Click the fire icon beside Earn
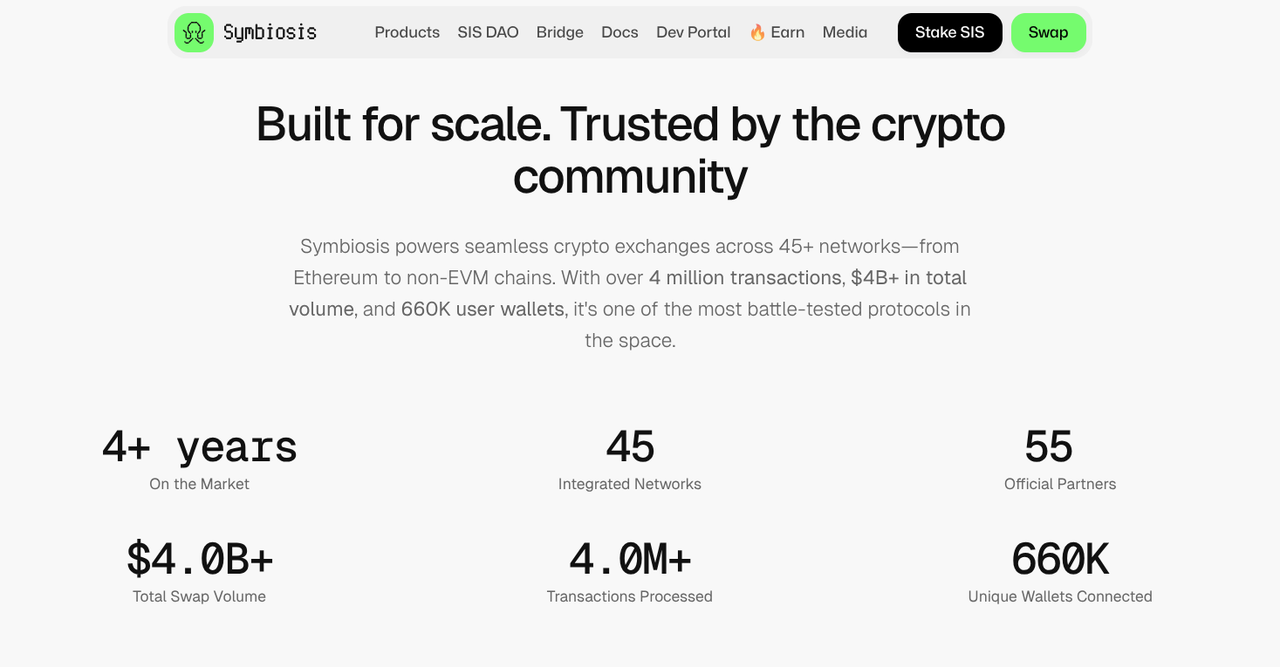Screen dimensions: 1280x667 [758, 32]
